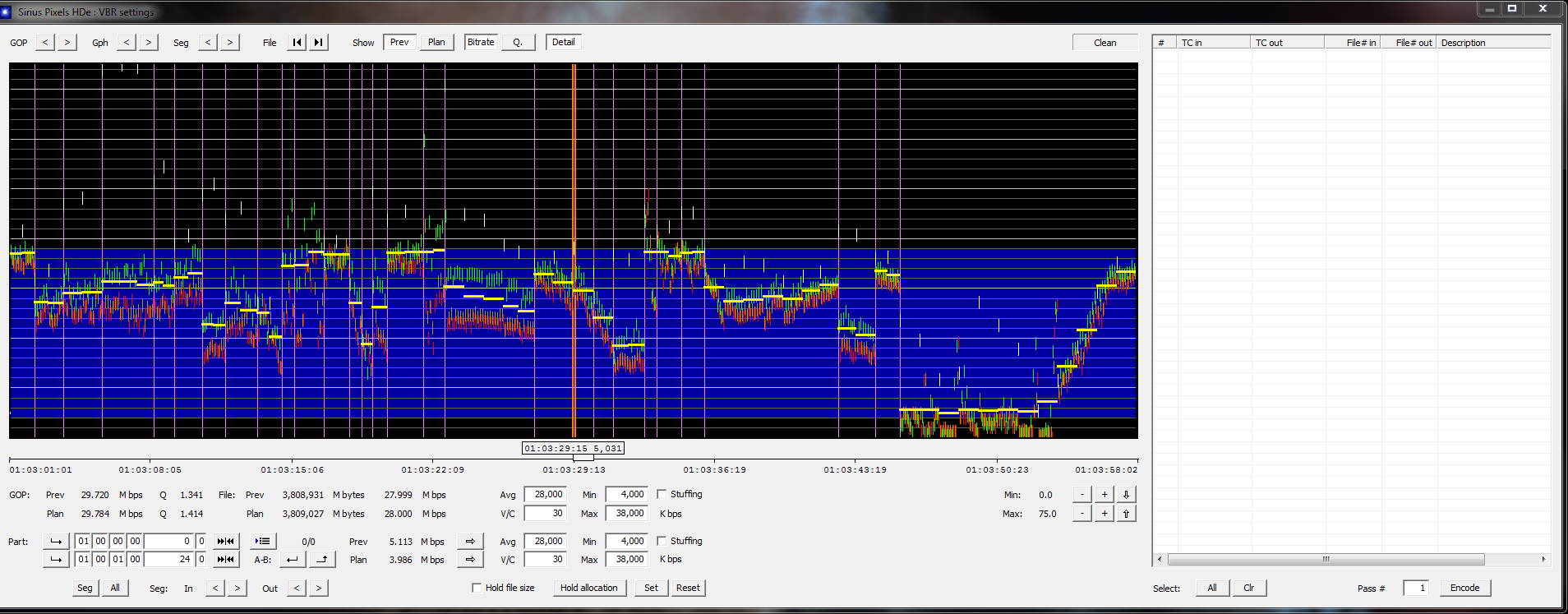Screen dimensions: 1568x614
Task: Jump to file start button
Action: click(x=297, y=43)
